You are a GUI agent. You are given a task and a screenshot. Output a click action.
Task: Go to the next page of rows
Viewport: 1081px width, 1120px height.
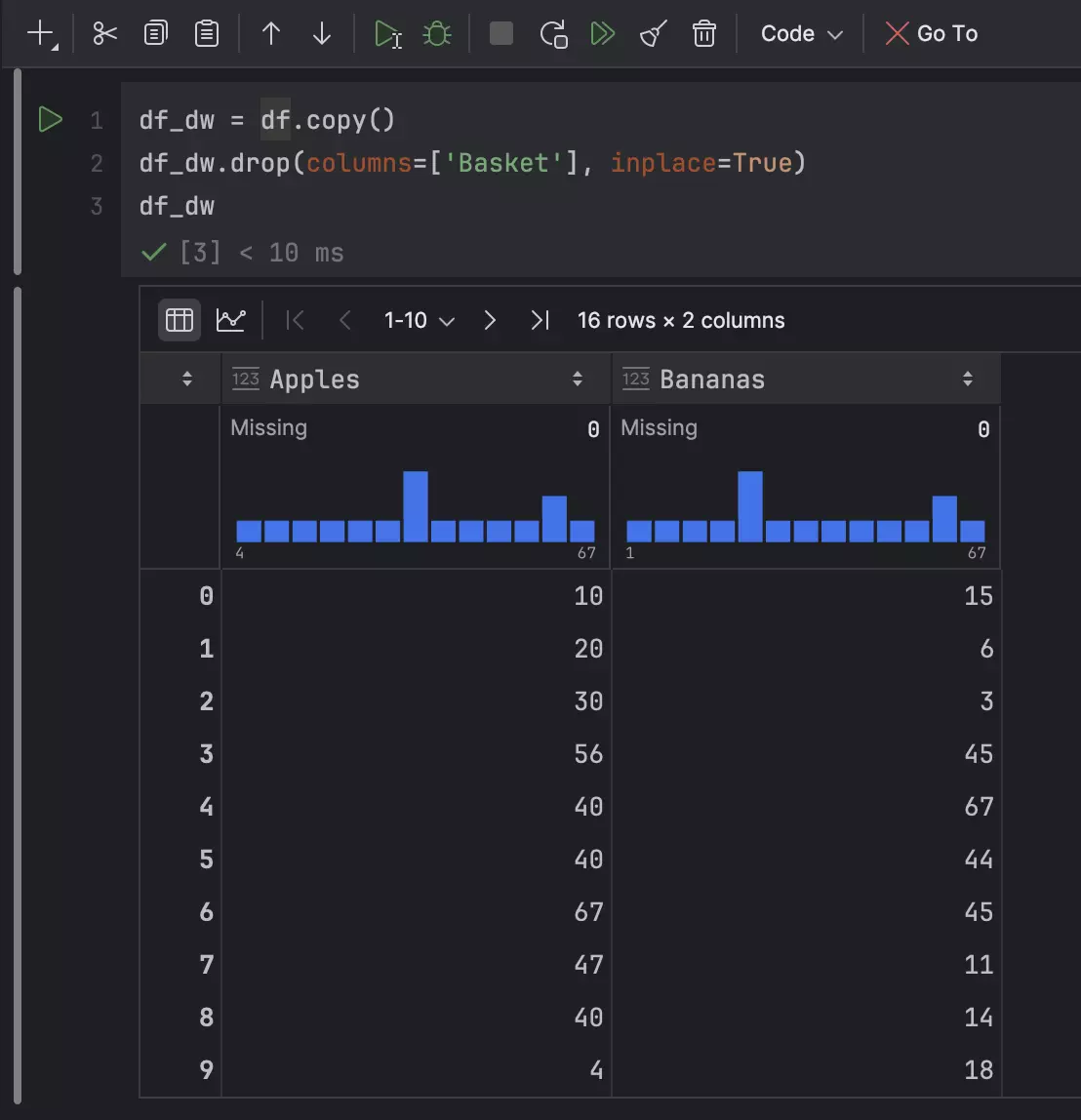(x=490, y=321)
